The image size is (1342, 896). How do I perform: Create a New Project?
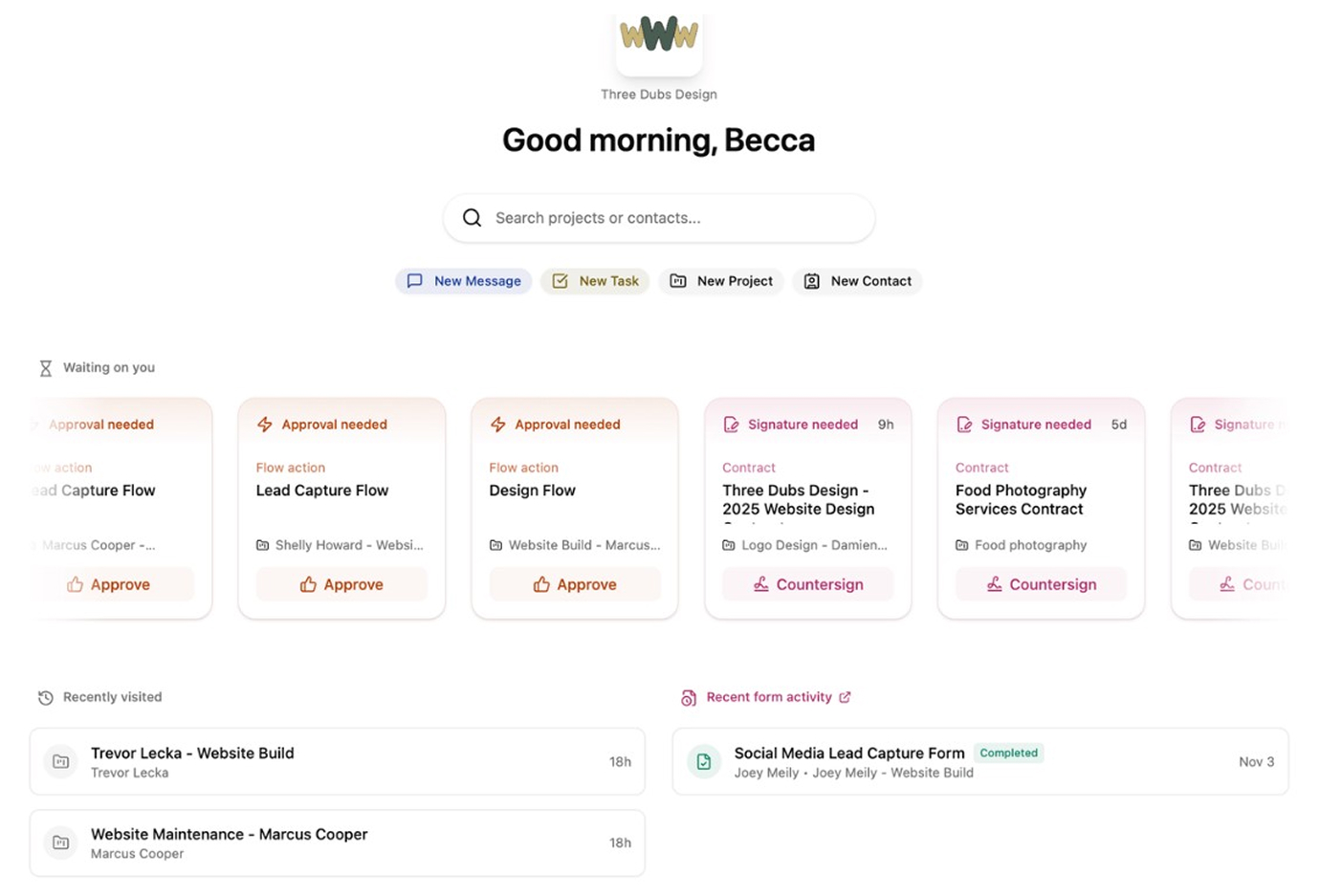(x=721, y=281)
